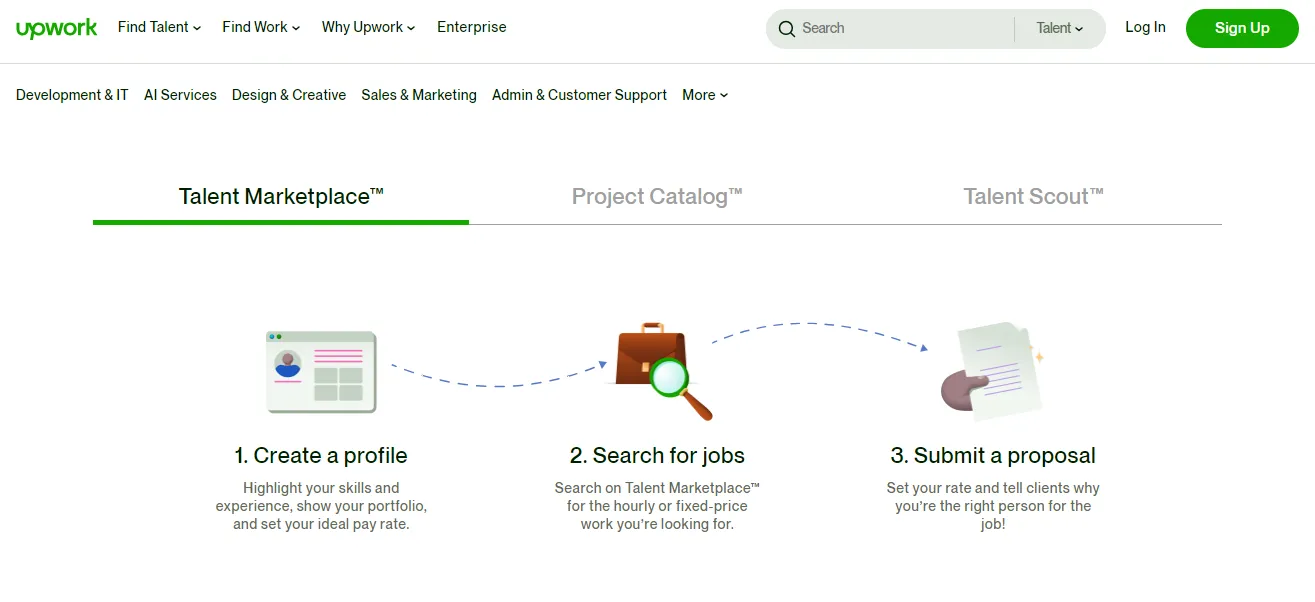Viewport: 1315px width, 602px height.
Task: Open the Why Upwork dropdown
Action: tap(369, 27)
